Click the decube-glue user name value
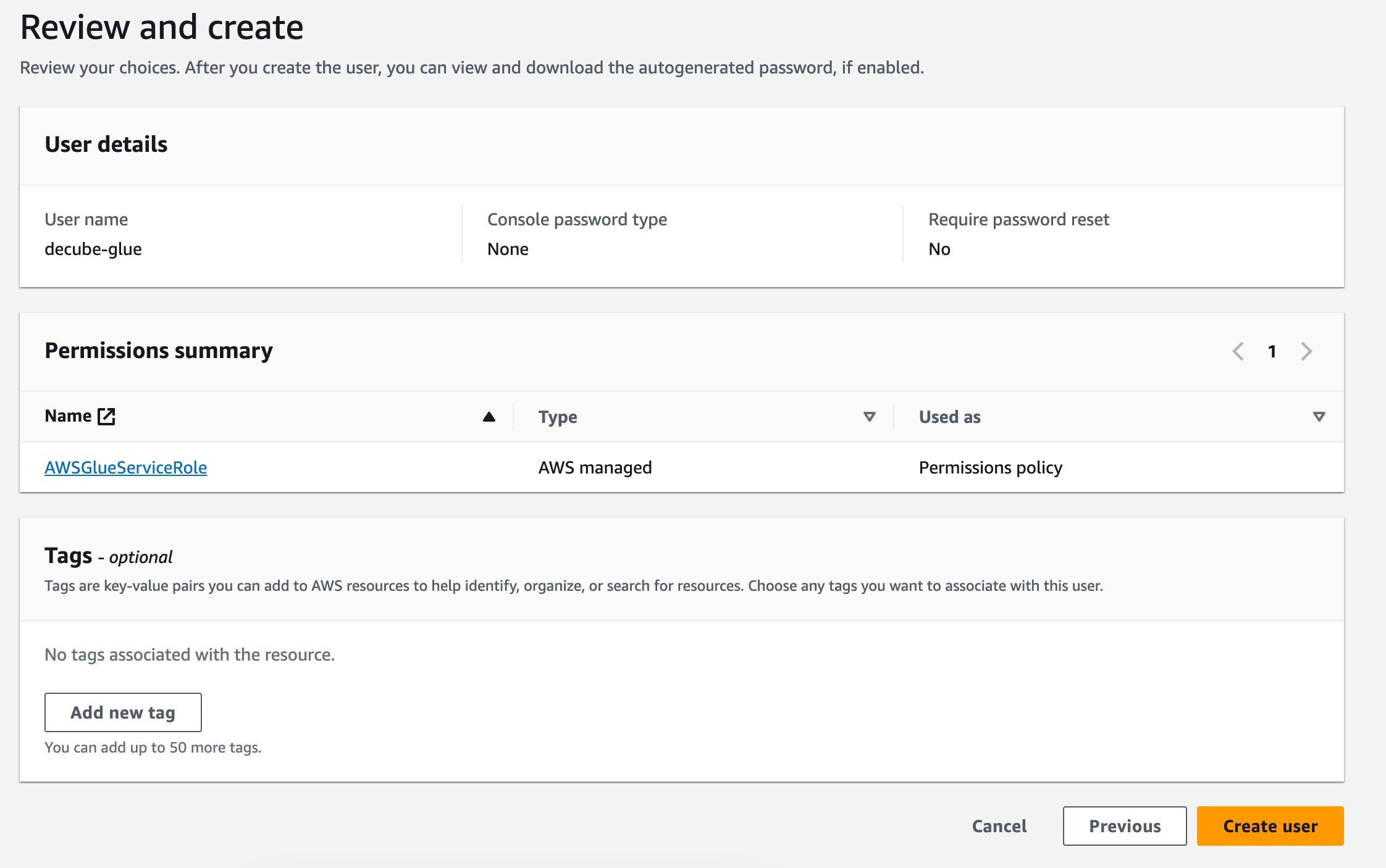The width and height of the screenshot is (1386, 868). tap(93, 249)
